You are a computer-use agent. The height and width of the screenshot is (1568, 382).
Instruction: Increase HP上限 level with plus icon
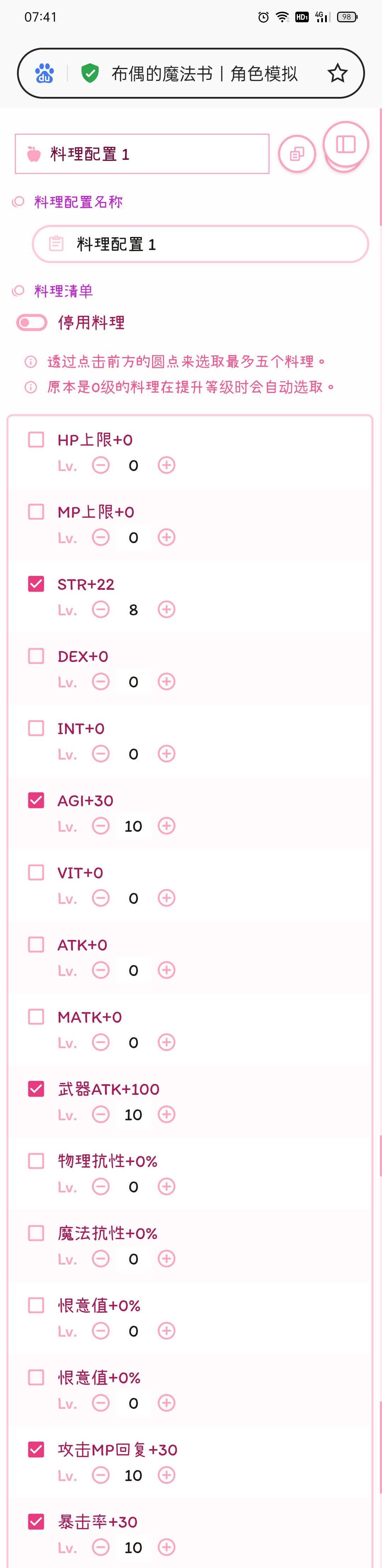point(166,465)
